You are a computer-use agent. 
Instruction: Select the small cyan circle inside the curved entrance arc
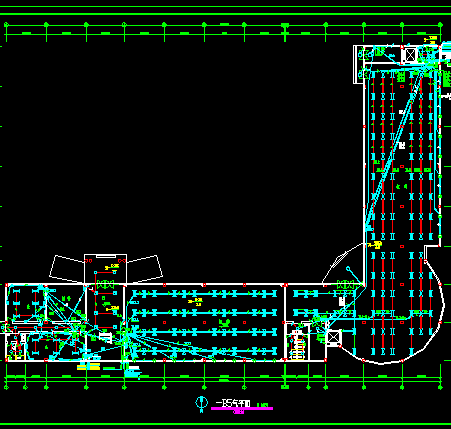click(x=348, y=268)
